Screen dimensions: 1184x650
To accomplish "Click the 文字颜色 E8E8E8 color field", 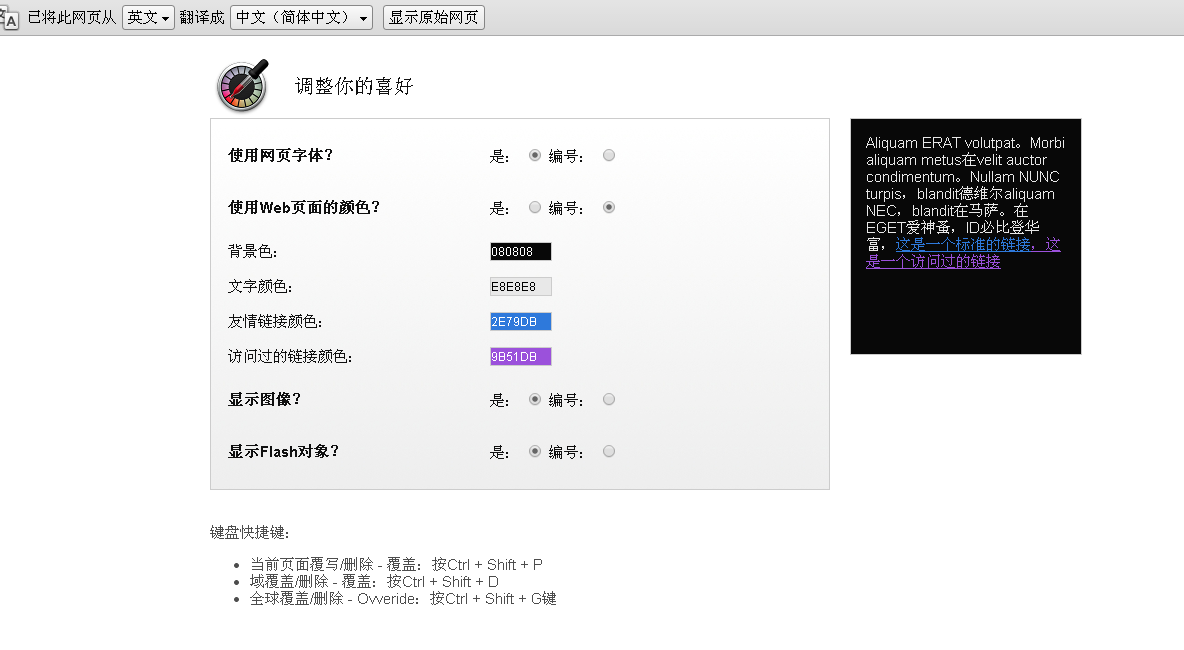I will (520, 286).
